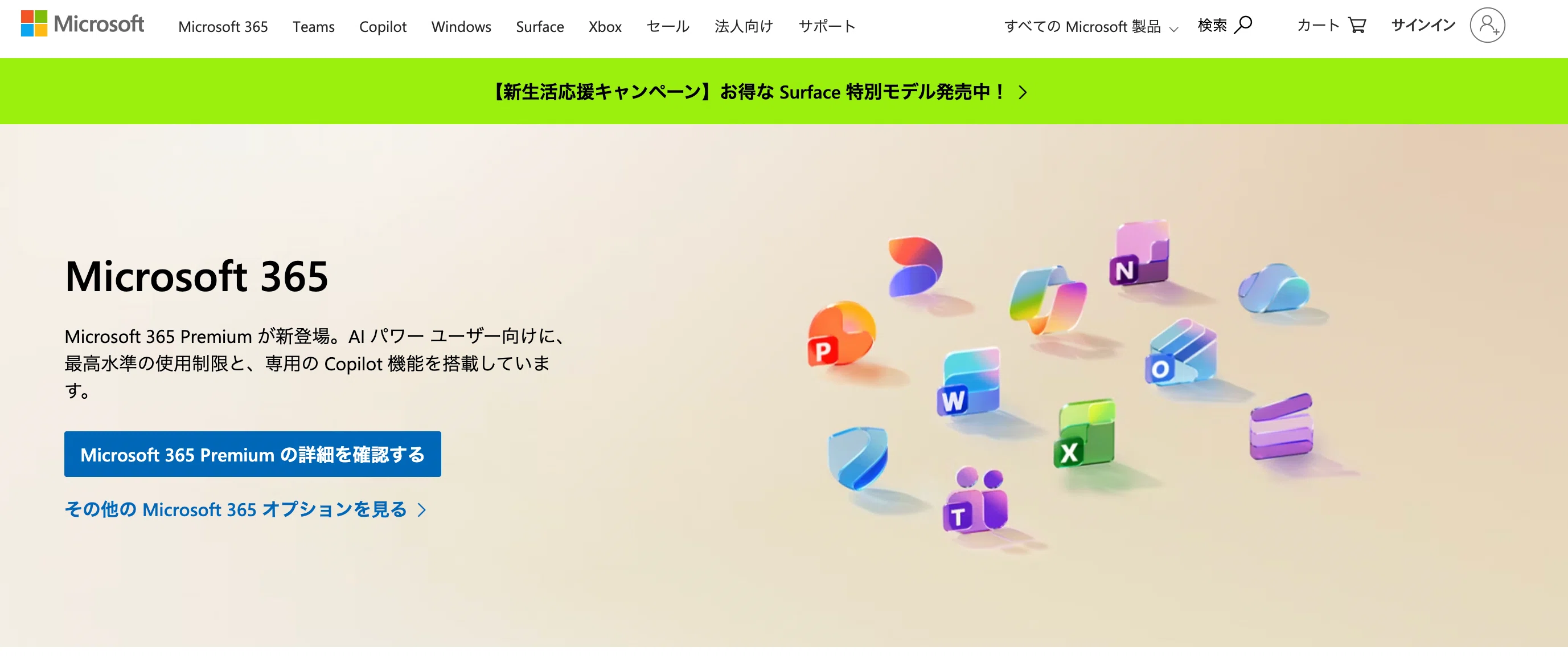Open the shopping cart icon

[1357, 25]
